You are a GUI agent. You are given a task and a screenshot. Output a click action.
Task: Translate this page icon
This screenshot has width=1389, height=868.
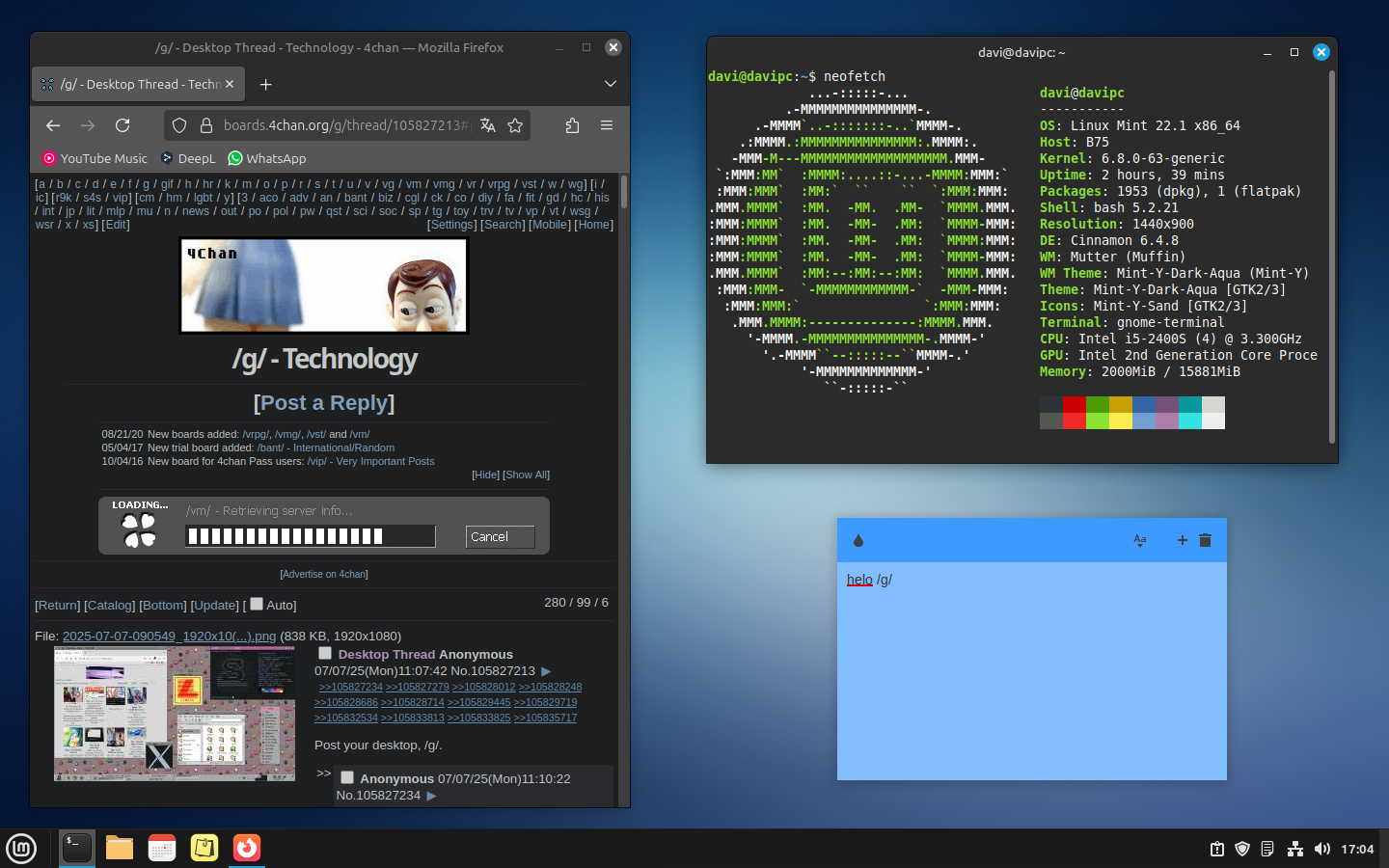pos(488,125)
